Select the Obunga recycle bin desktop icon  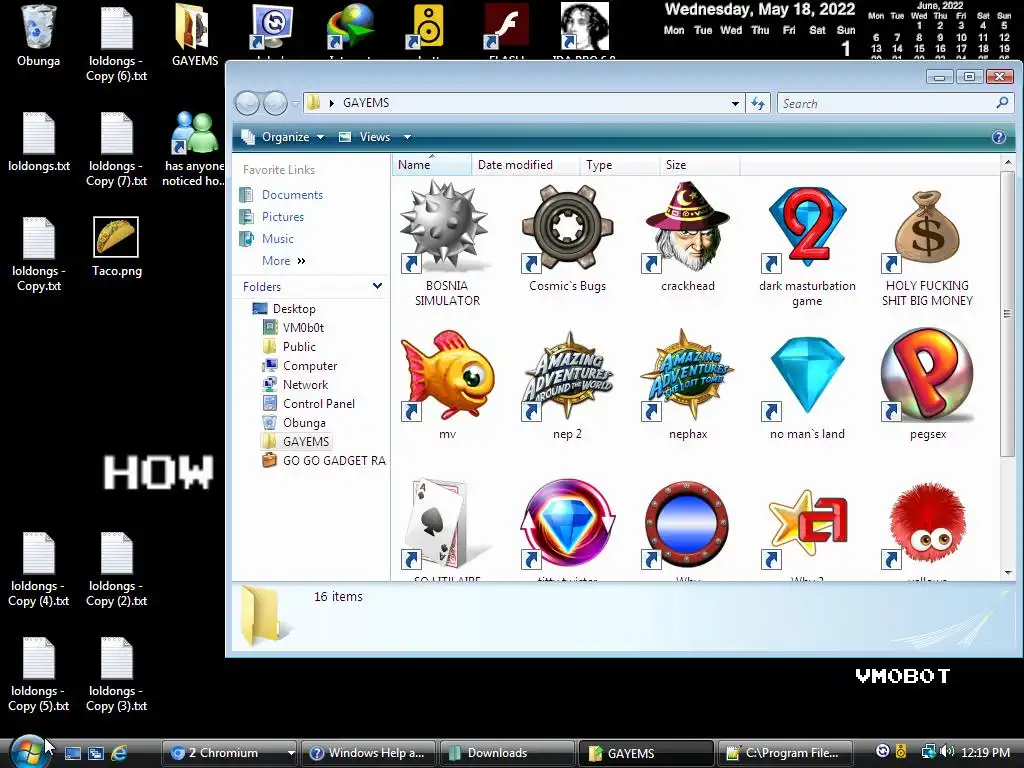pos(39,35)
